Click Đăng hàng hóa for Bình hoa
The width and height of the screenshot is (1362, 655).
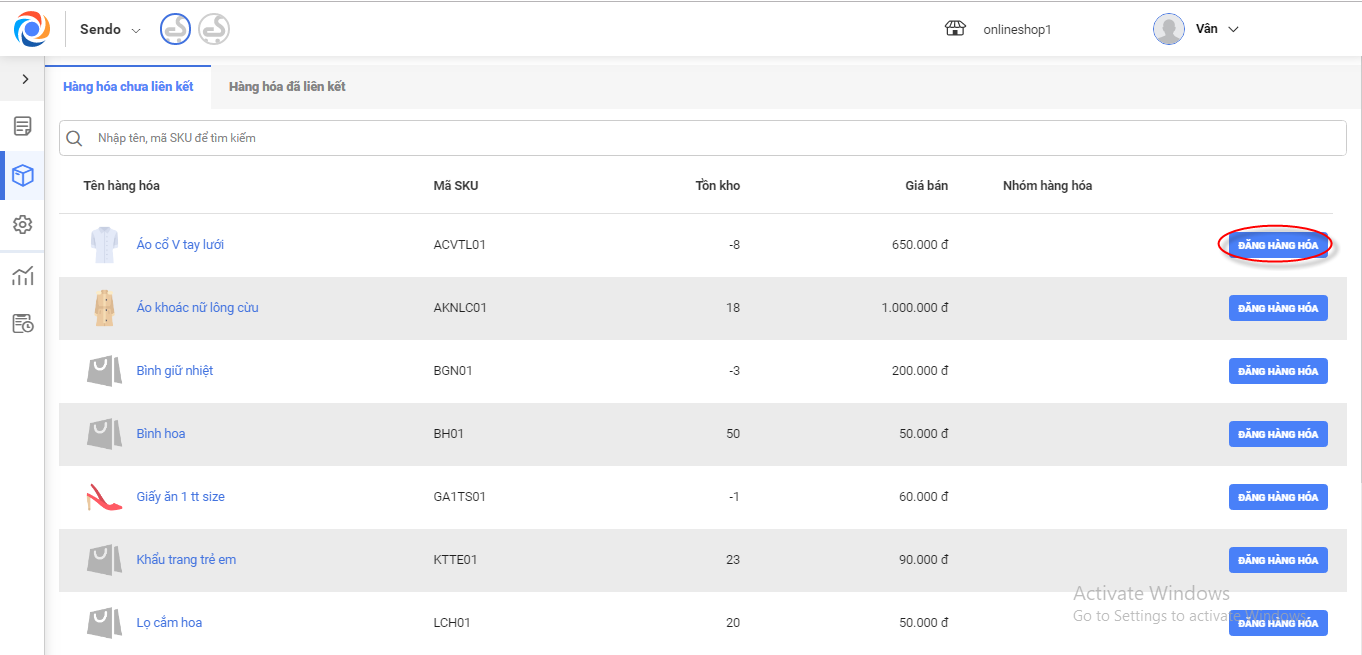click(1277, 434)
